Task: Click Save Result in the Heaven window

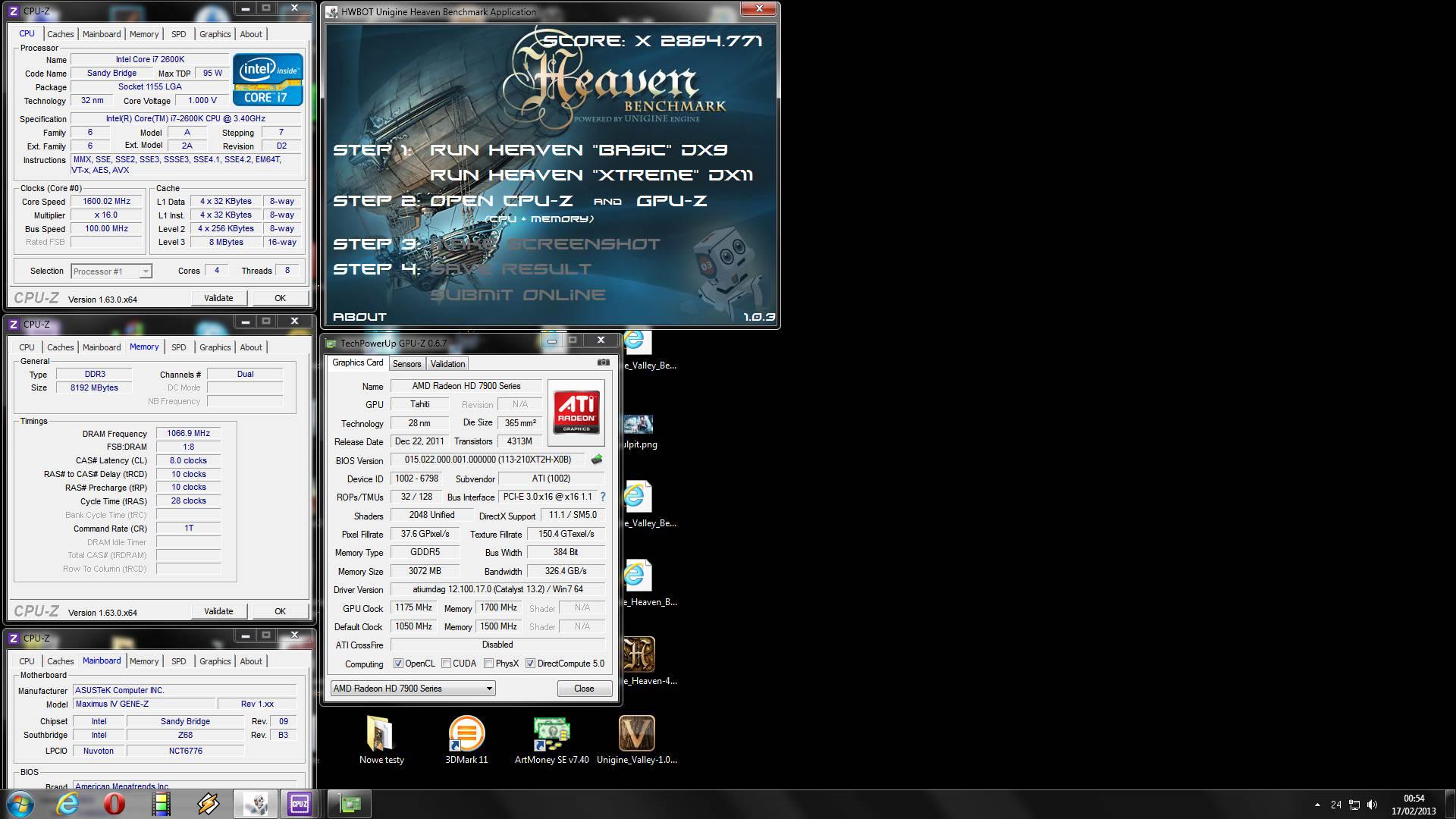Action: pos(510,269)
